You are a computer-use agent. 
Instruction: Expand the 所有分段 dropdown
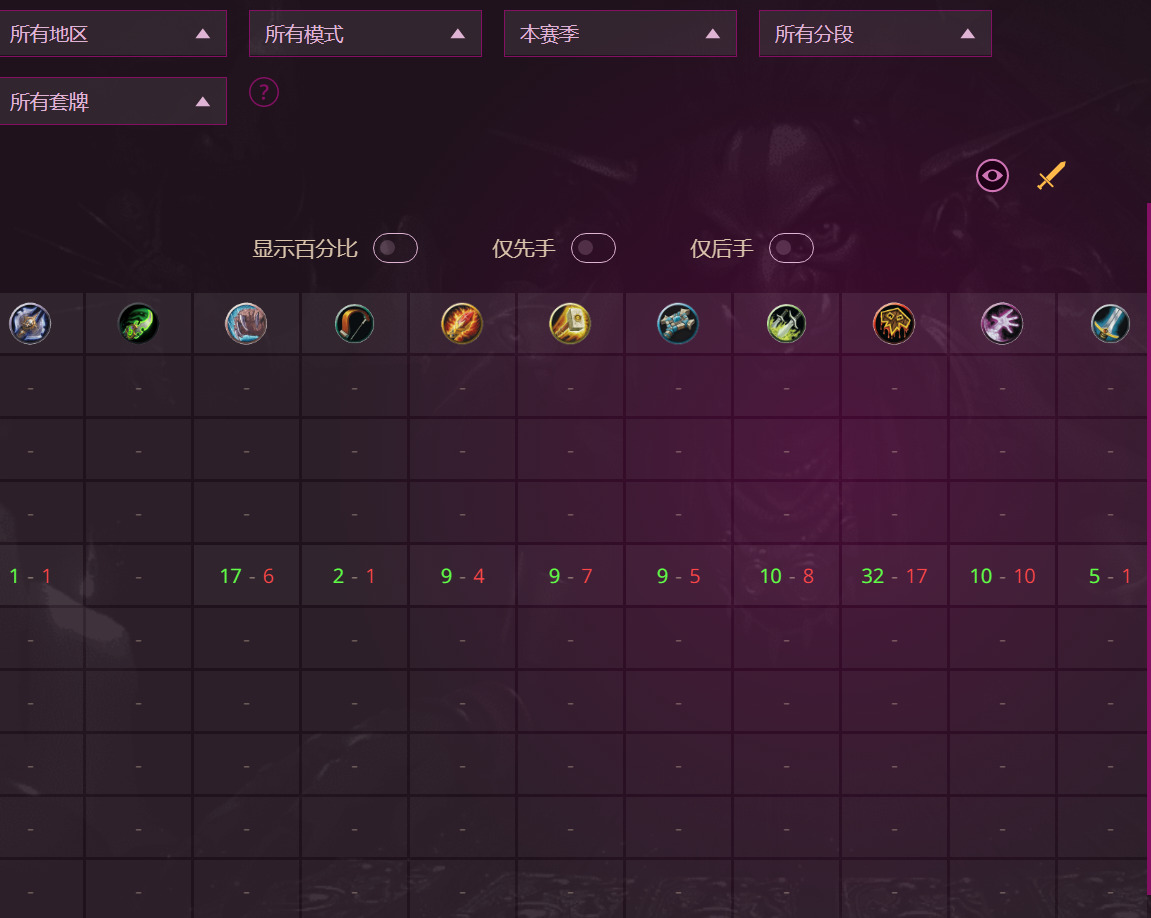coord(875,34)
